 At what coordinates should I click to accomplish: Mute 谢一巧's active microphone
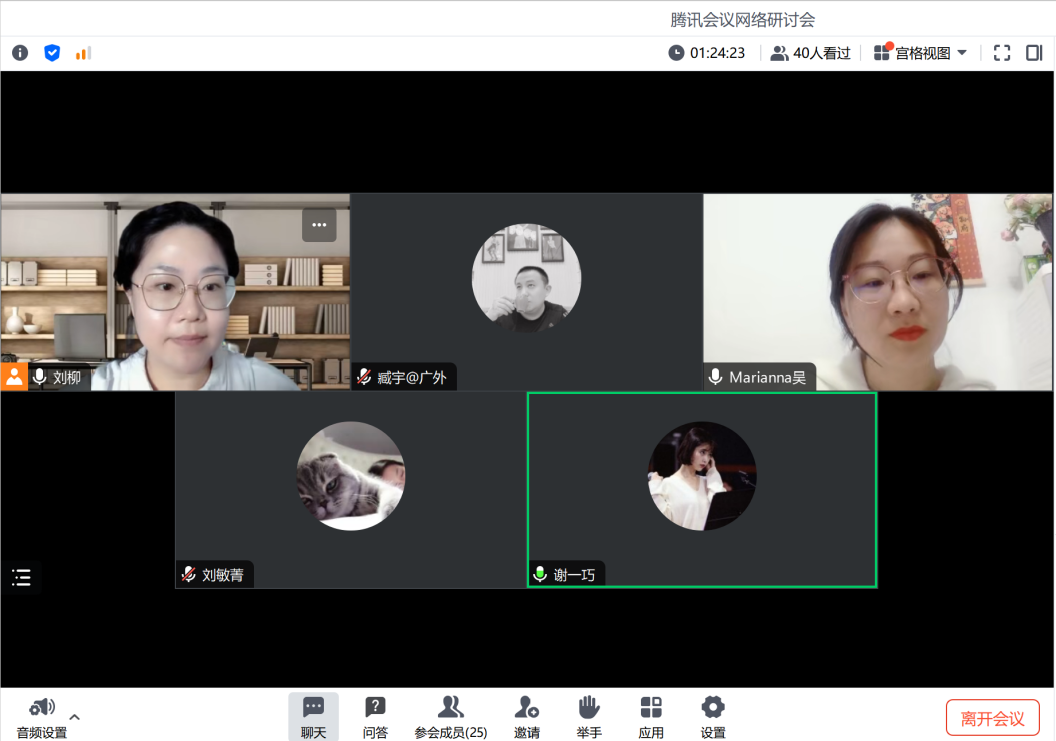click(540, 573)
